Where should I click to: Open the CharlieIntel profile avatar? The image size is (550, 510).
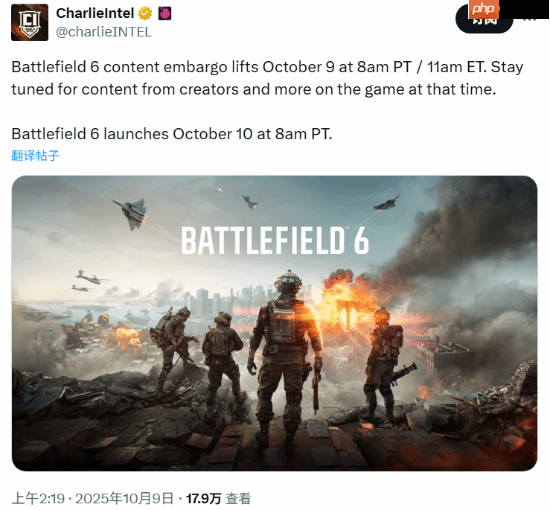[x=29, y=22]
